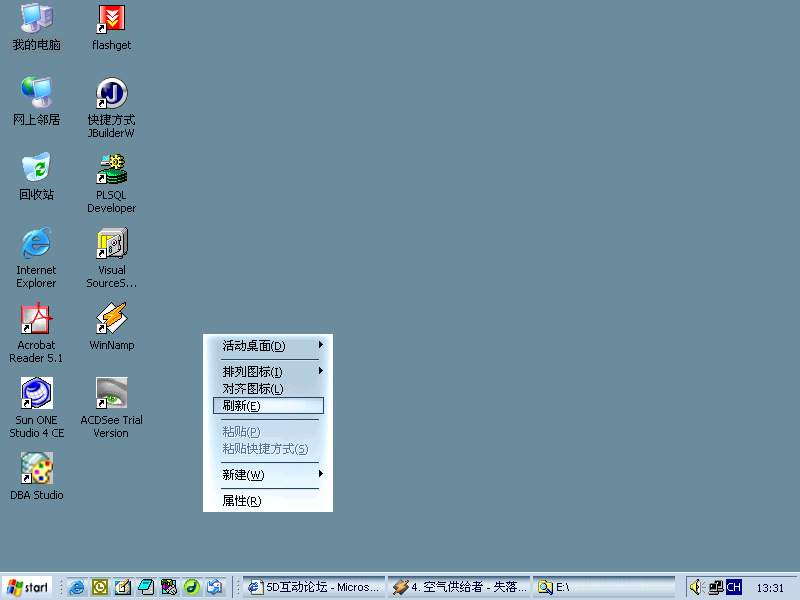
Task: Click the Internet Explorer desktop icon
Action: pyautogui.click(x=36, y=243)
